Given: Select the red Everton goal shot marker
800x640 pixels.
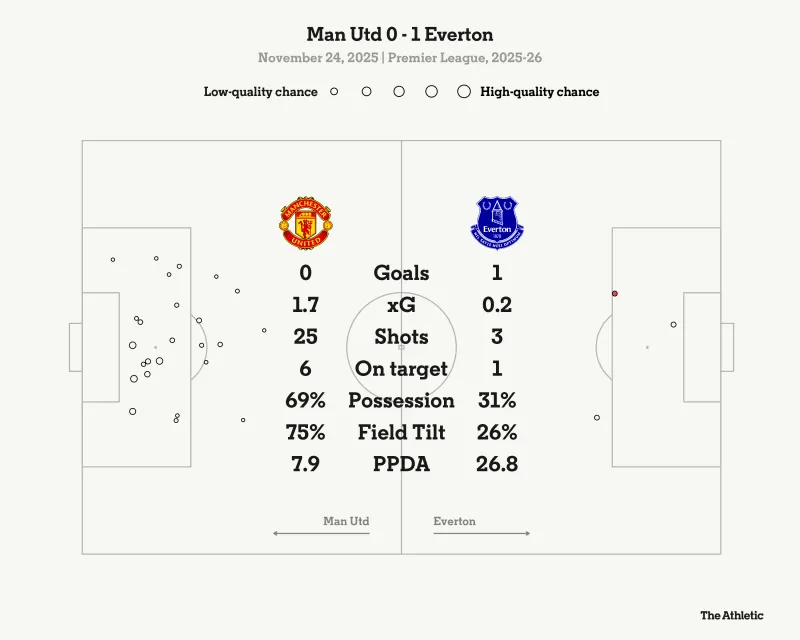Looking at the screenshot, I should pyautogui.click(x=615, y=294).
